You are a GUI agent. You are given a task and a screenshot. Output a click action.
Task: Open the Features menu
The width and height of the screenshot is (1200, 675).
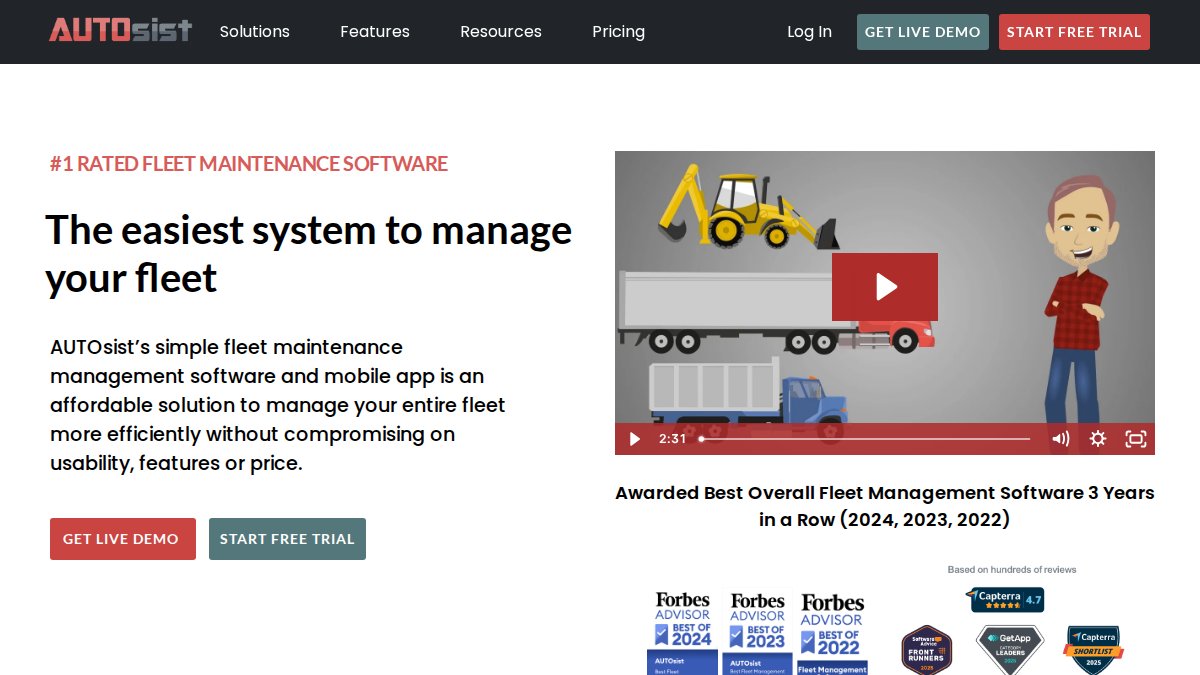tap(375, 32)
